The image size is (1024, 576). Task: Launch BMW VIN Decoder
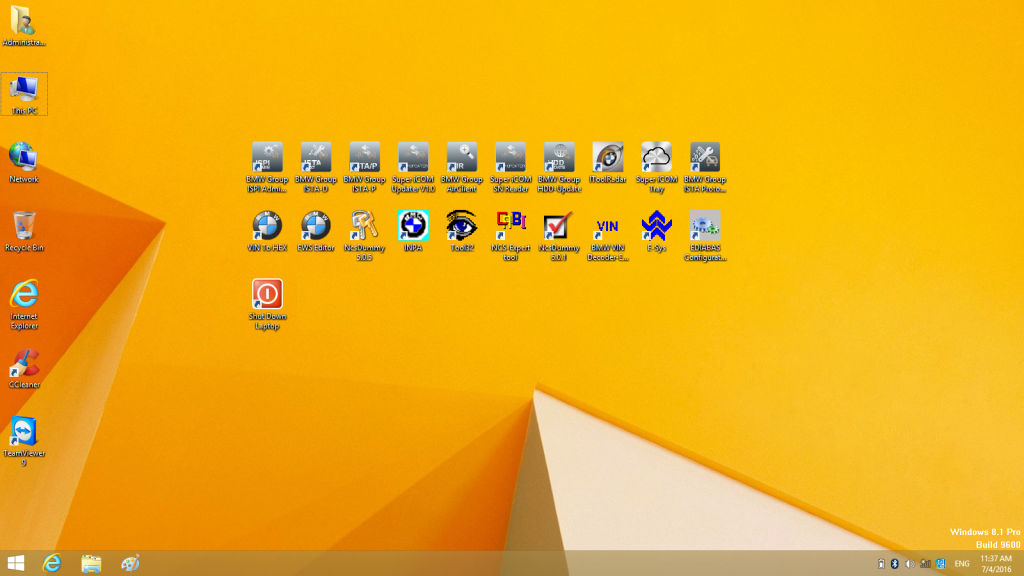pyautogui.click(x=607, y=225)
